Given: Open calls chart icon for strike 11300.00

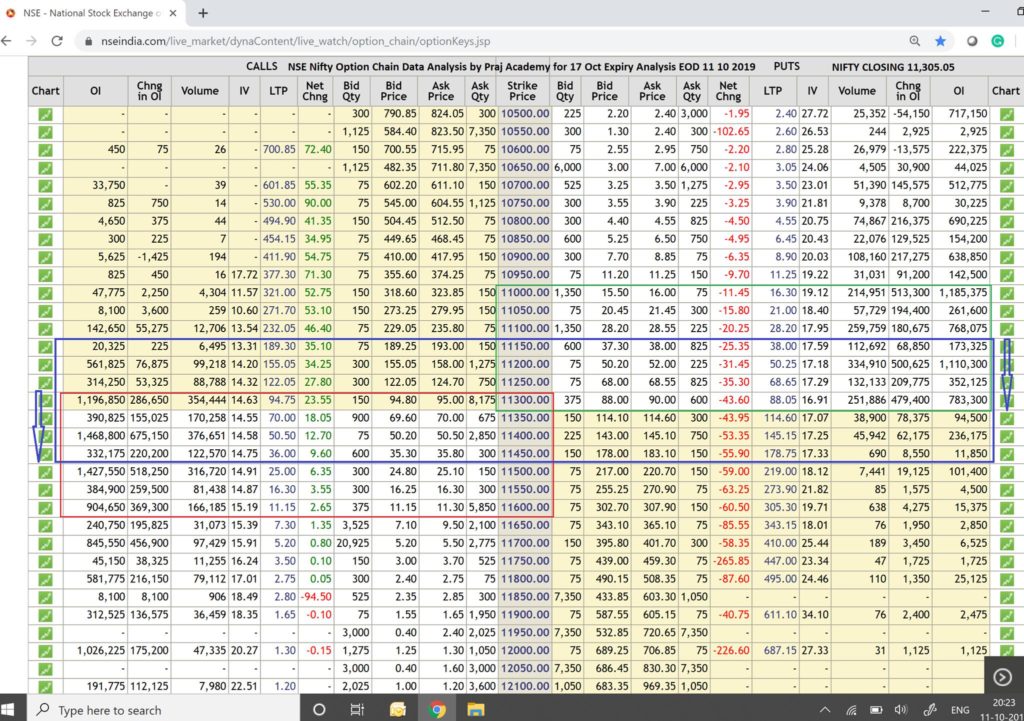Looking at the screenshot, I should (x=45, y=400).
